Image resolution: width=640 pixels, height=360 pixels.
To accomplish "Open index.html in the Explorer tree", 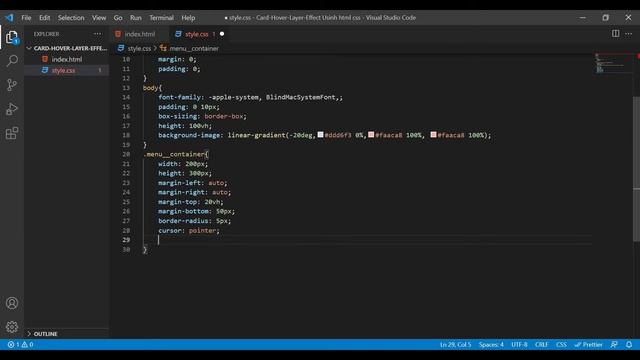I will point(67,59).
